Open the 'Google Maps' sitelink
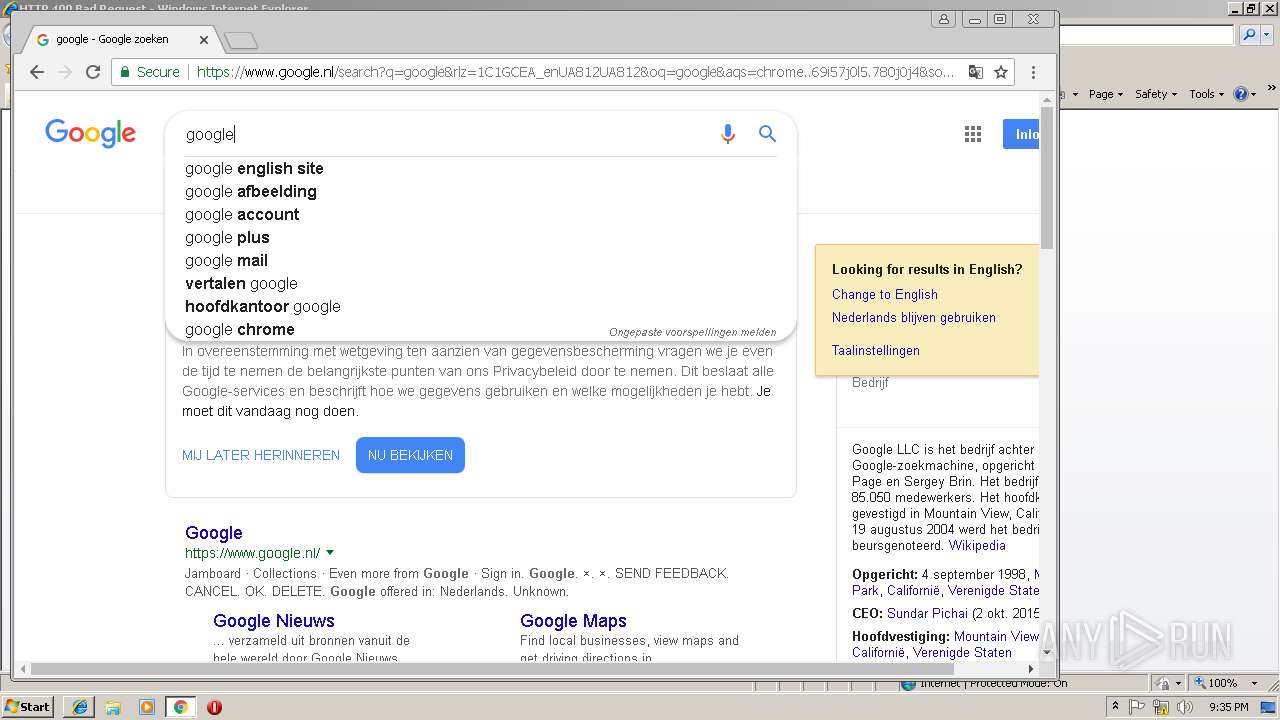The height and width of the screenshot is (720, 1280). click(573, 621)
